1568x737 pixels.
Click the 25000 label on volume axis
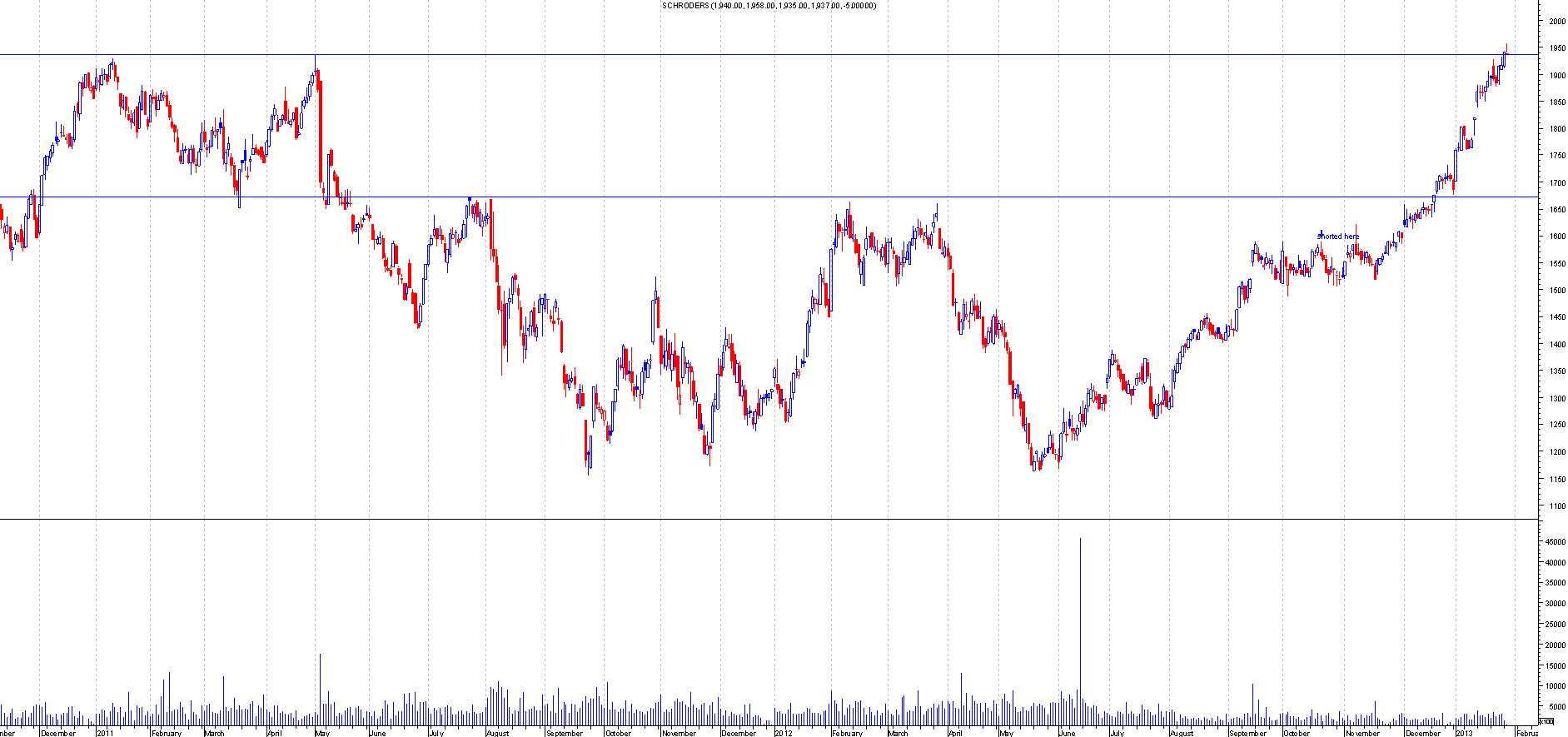tap(1555, 625)
